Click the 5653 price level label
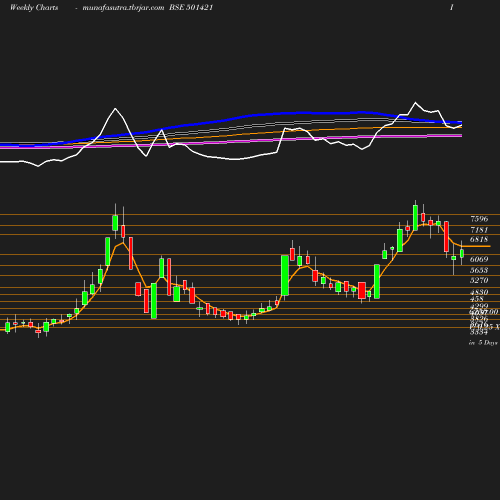The image size is (500, 500). (479, 270)
